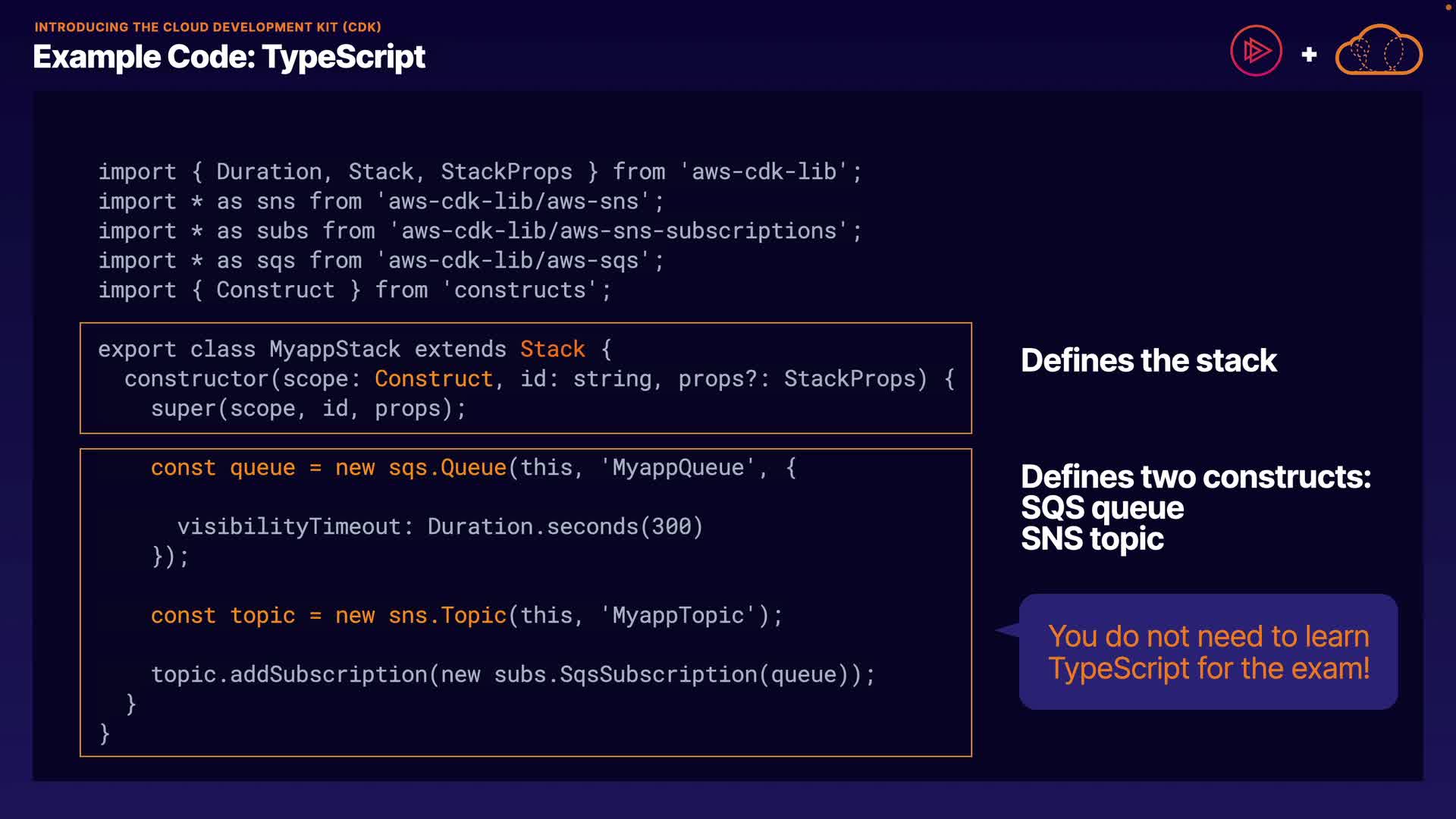Click the 'Introducing the Cloud Development Kit' subtitle
Image resolution: width=1456 pixels, height=819 pixels.
(208, 27)
